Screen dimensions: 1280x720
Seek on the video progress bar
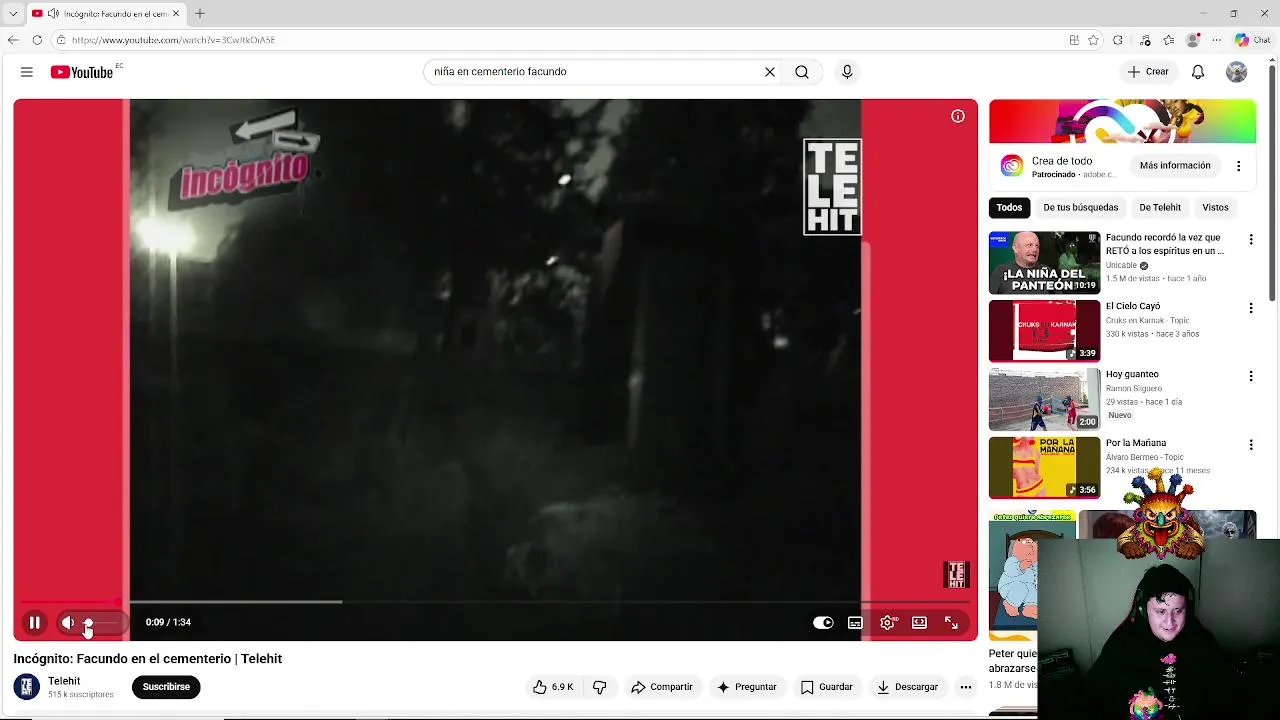tap(495, 602)
